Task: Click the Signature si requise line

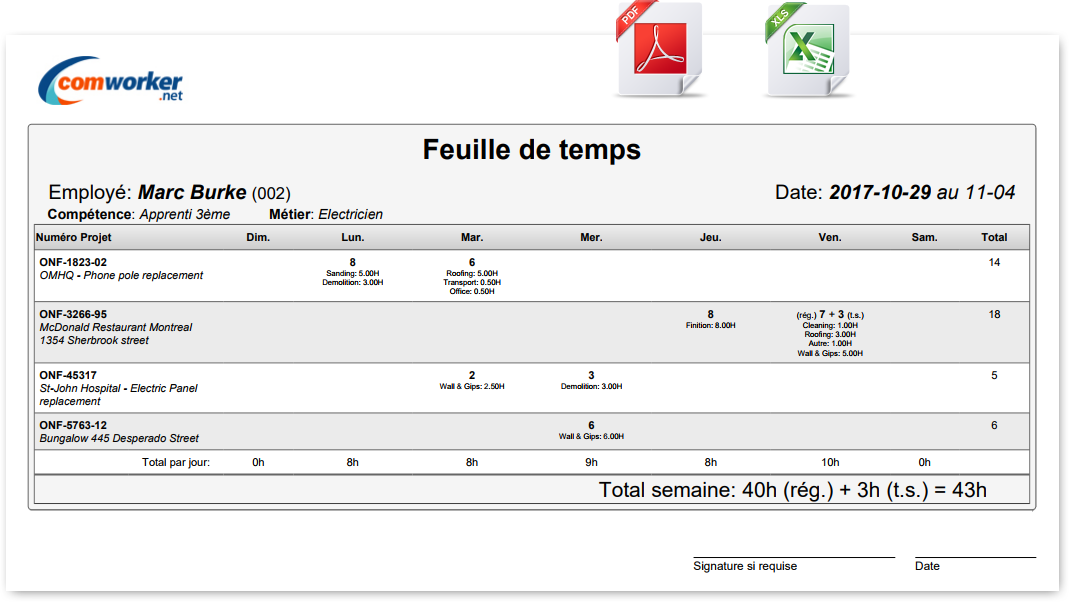Action: 793,556
